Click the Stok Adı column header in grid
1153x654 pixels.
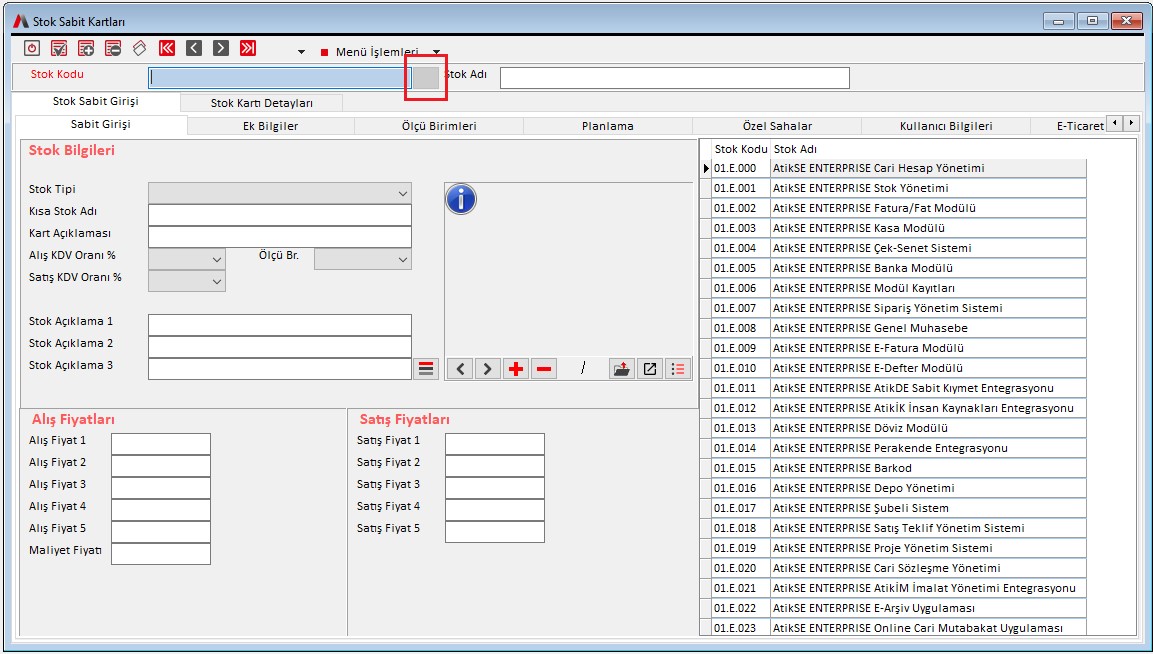(x=795, y=149)
